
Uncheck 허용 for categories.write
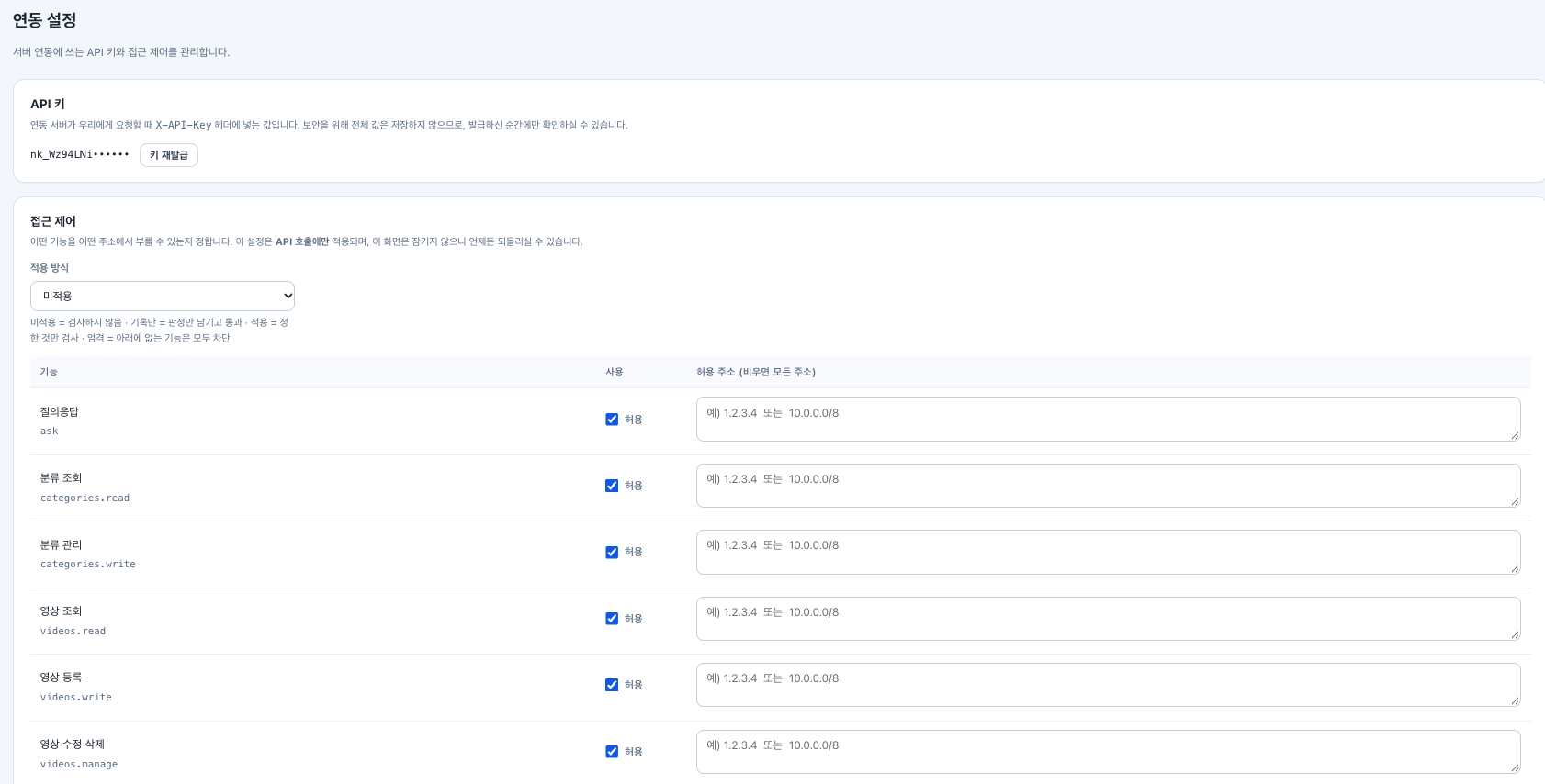tap(612, 553)
